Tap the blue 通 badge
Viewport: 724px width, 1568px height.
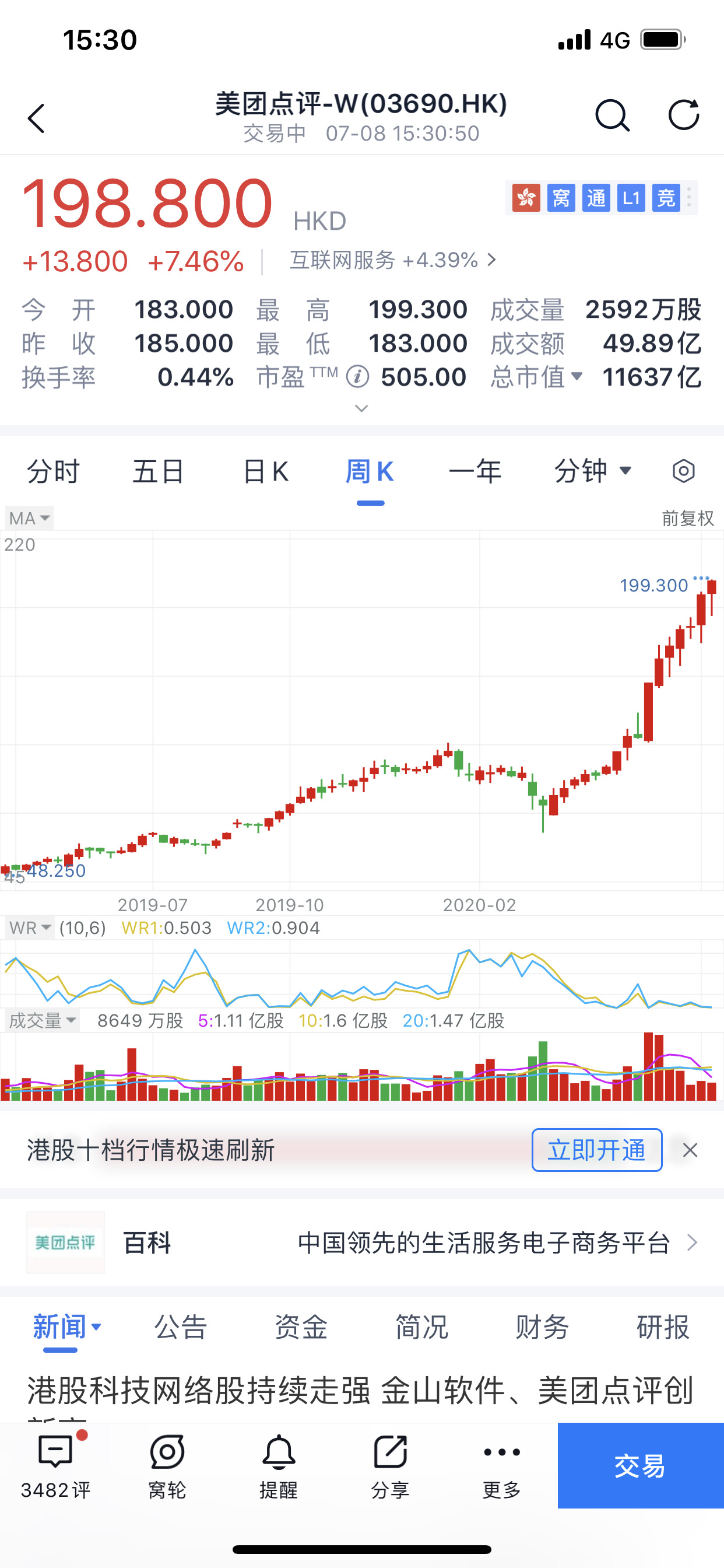point(596,198)
